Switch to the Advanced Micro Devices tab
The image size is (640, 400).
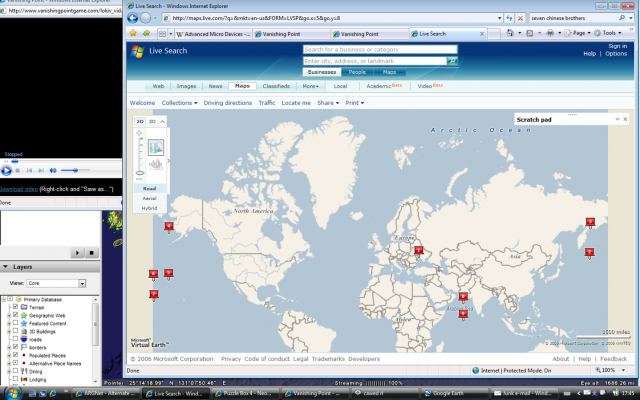point(213,34)
